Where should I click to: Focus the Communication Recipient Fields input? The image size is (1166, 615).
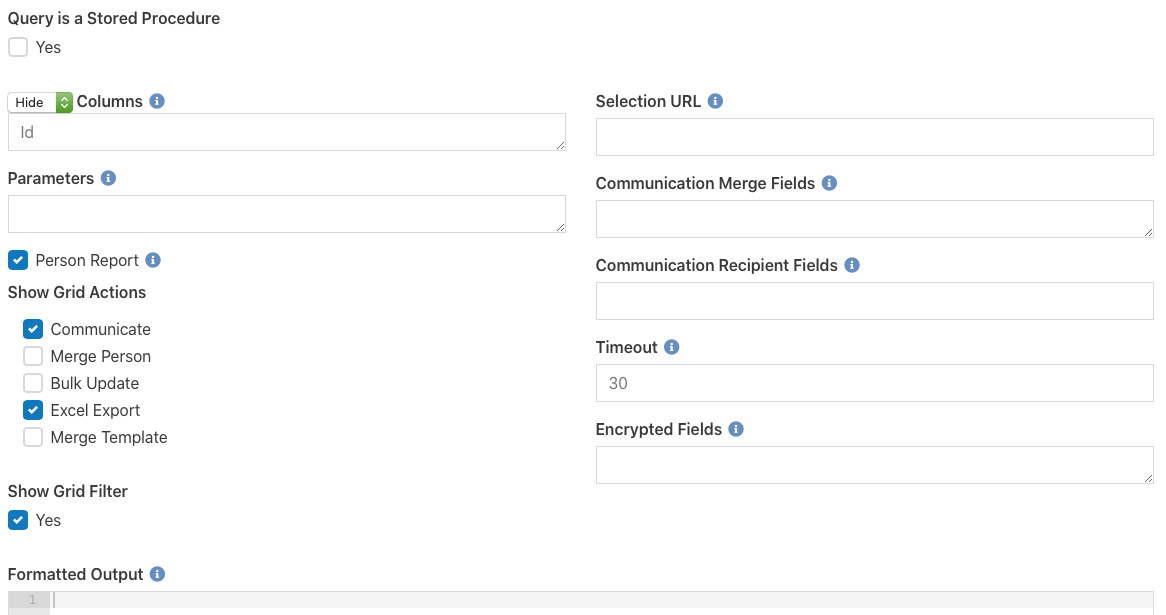coord(874,301)
